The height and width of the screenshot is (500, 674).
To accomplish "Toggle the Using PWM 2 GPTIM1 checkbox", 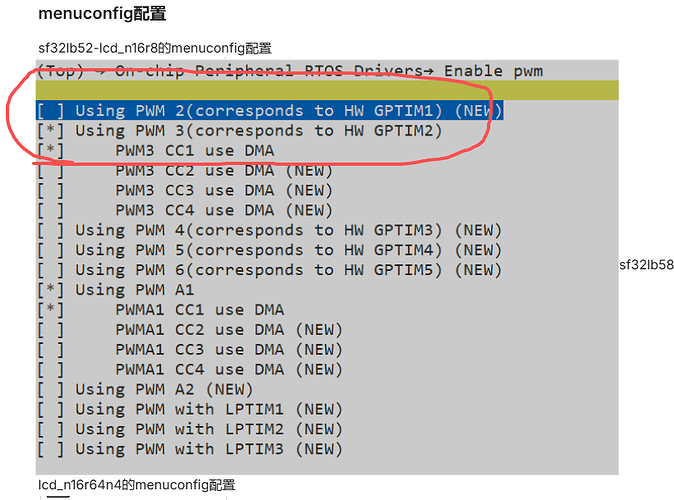I will click(51, 111).
